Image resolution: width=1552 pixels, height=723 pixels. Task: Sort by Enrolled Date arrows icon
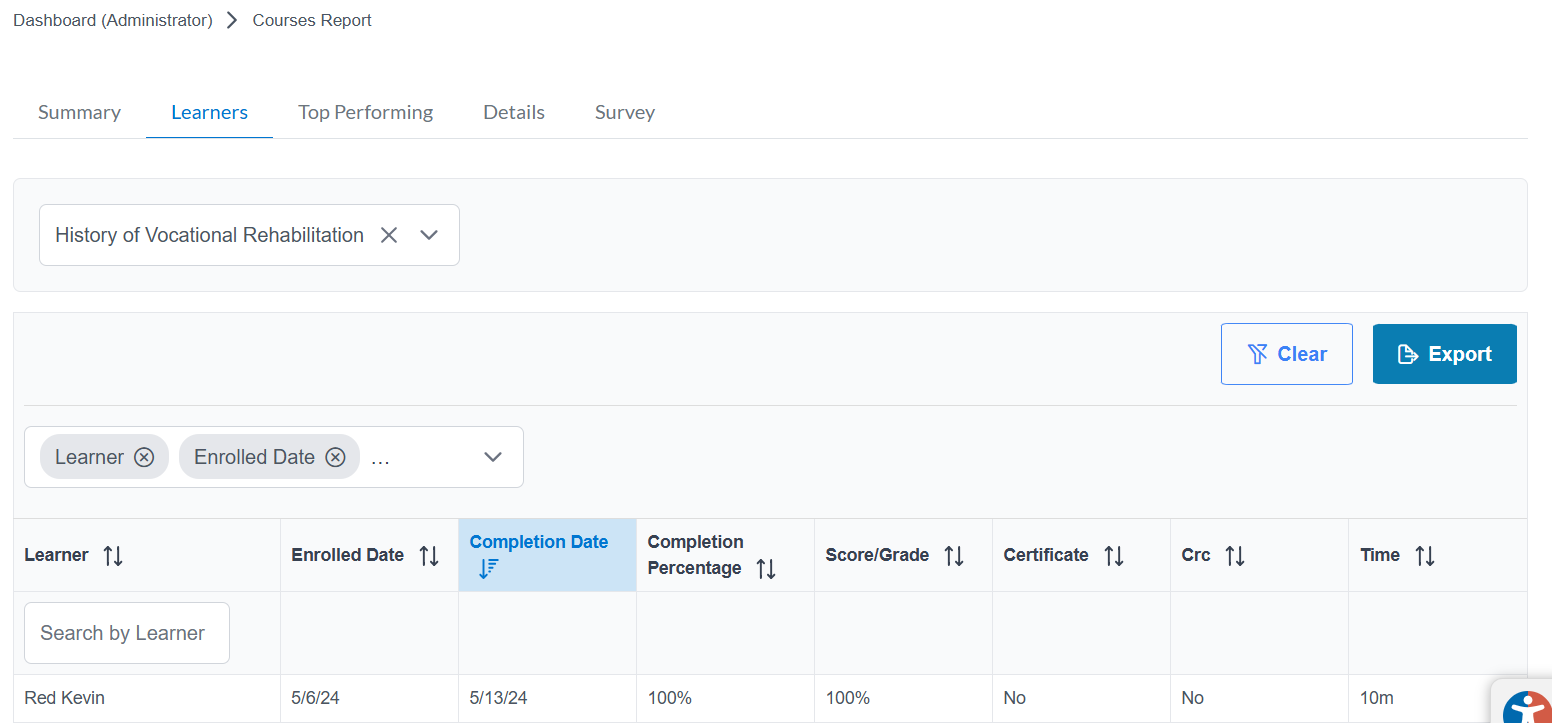pyautogui.click(x=429, y=556)
